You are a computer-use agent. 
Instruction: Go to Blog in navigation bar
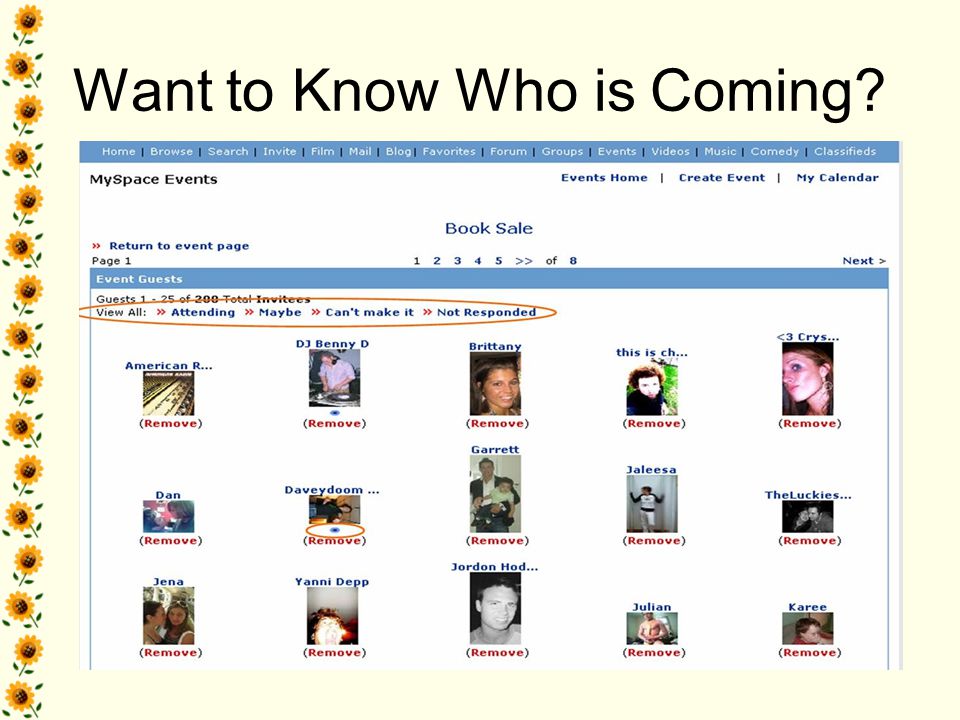[398, 151]
